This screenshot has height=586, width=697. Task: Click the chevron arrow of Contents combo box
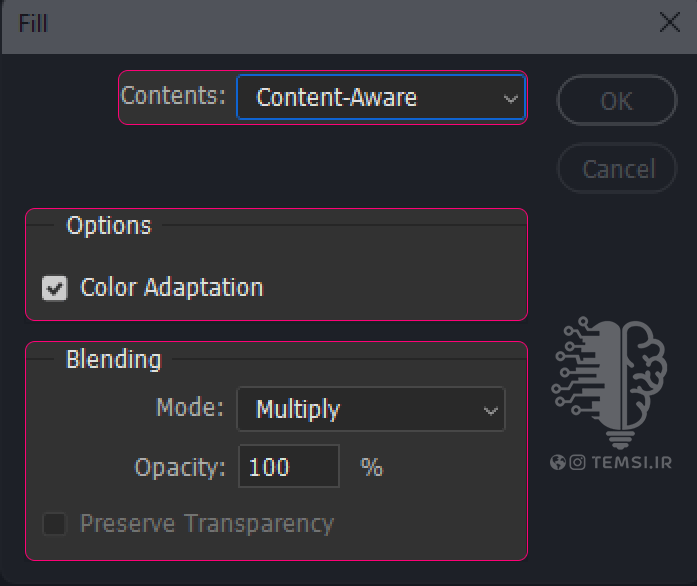coord(510,99)
